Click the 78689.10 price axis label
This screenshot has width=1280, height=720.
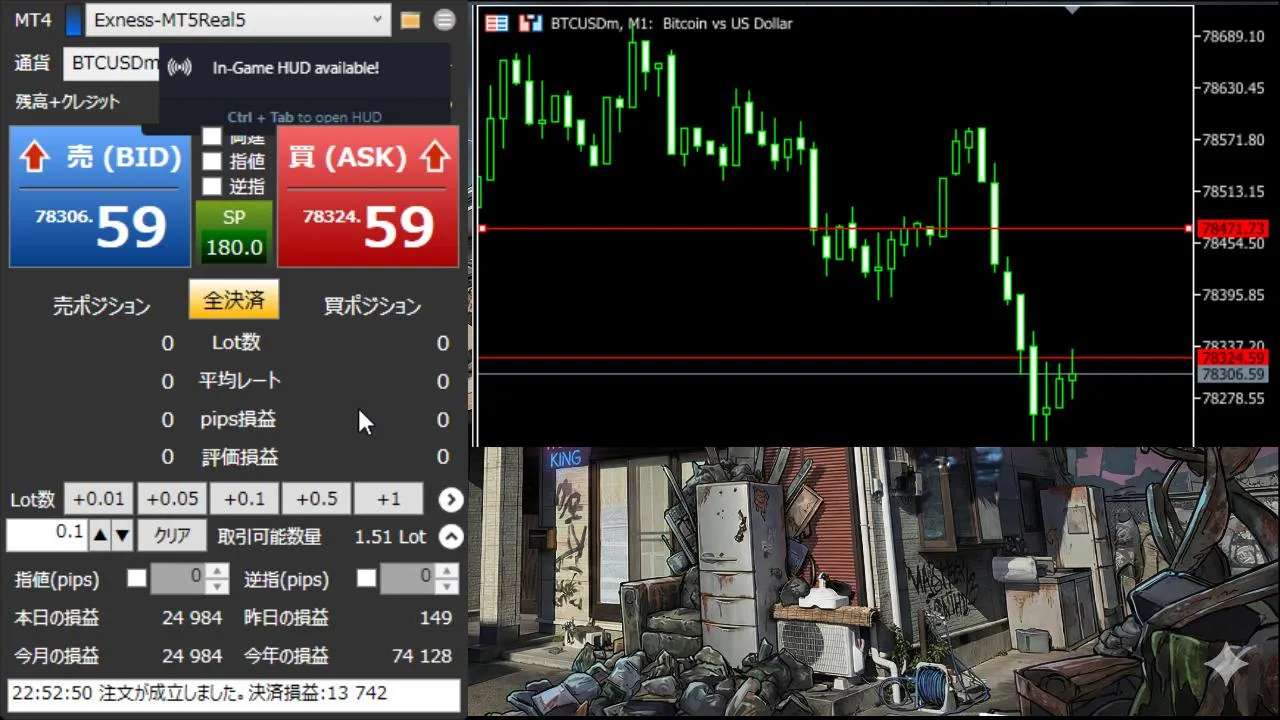click(1232, 36)
